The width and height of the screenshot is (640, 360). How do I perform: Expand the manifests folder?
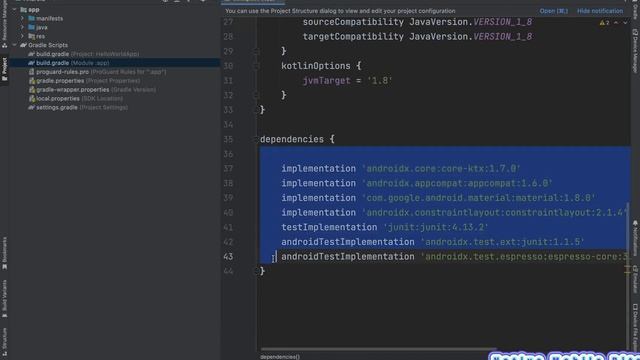pyautogui.click(x=22, y=18)
